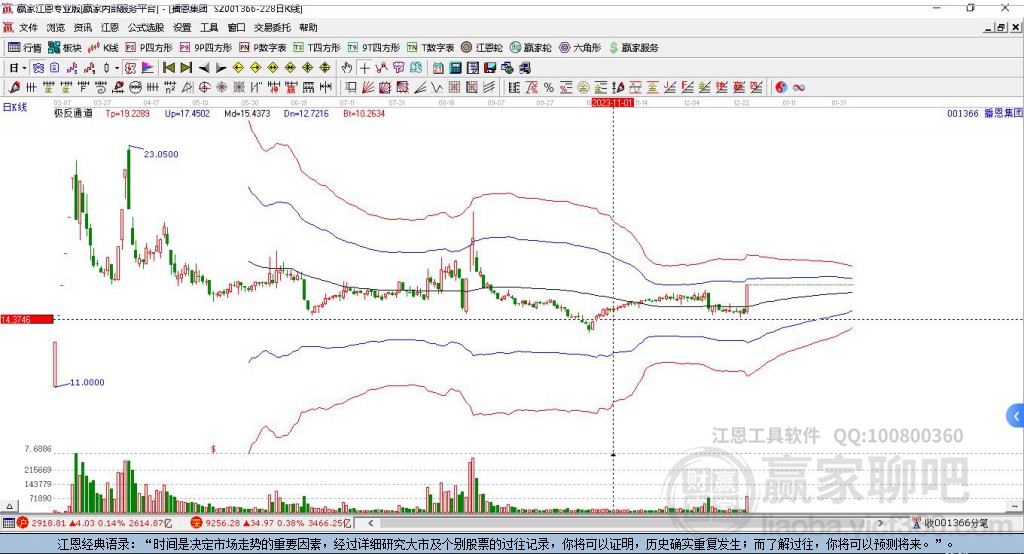
Task: Open the 行情 market quotes view
Action: (24, 48)
